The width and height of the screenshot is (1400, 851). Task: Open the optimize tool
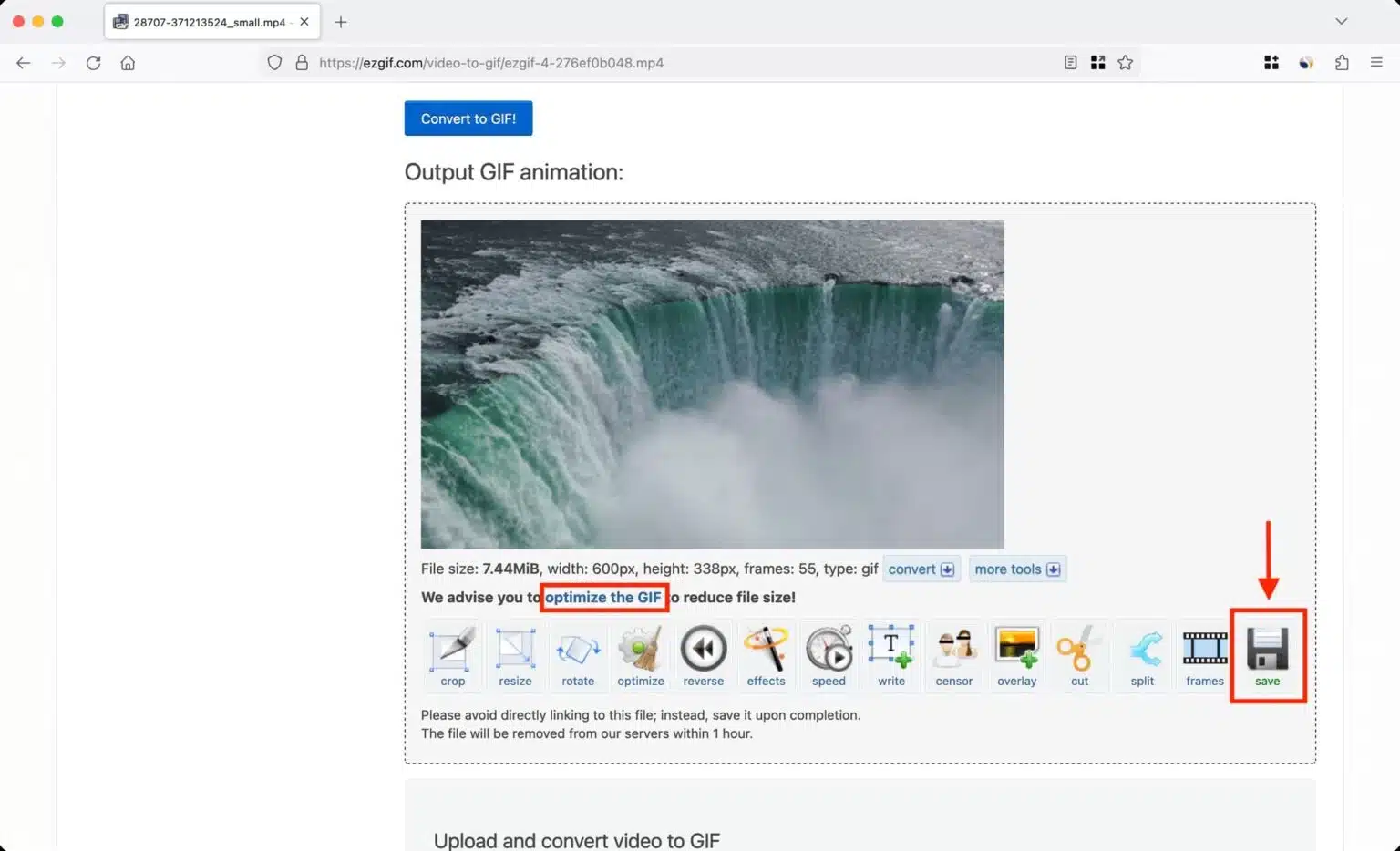[641, 654]
